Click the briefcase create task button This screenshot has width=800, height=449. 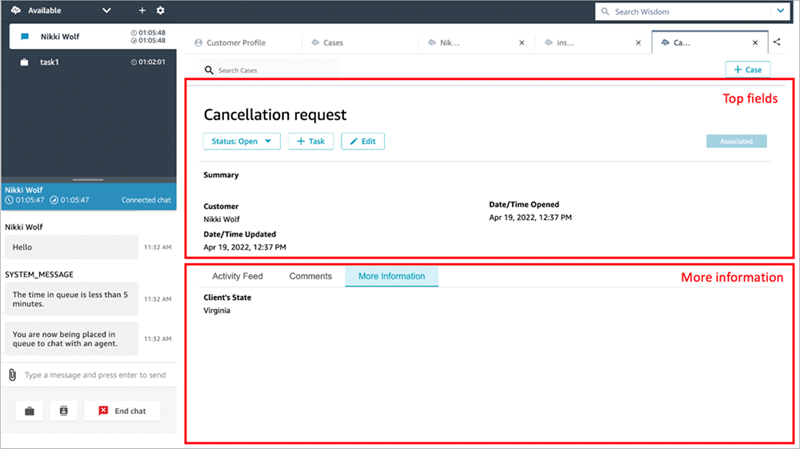point(30,411)
